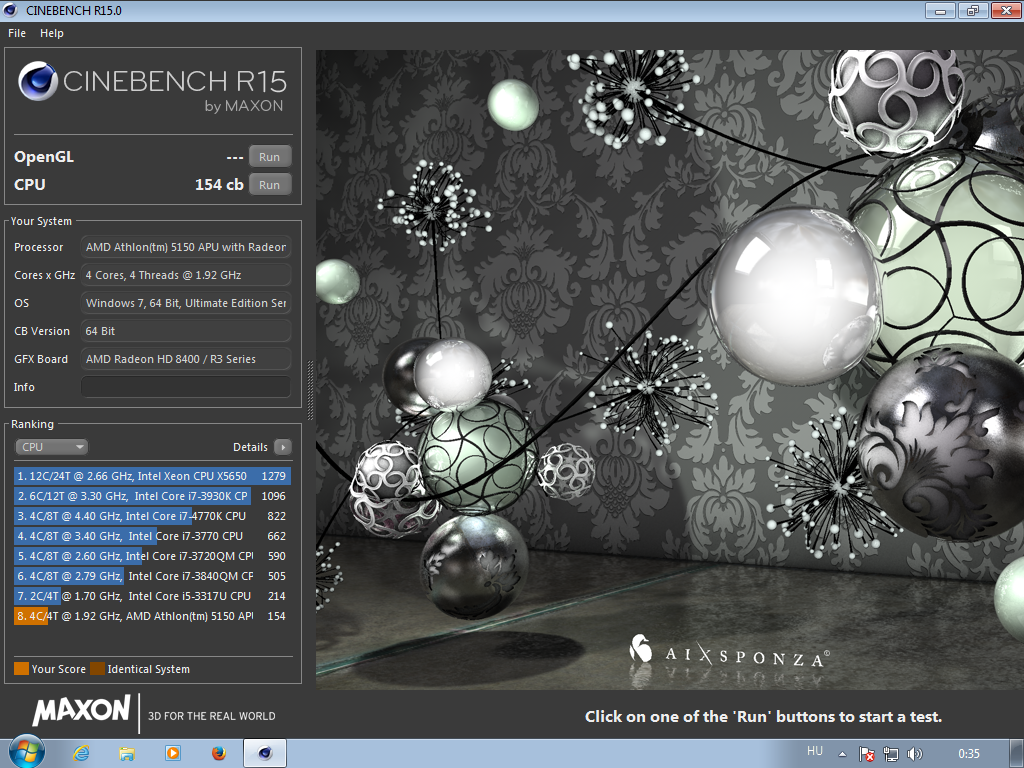The width and height of the screenshot is (1024, 768).
Task: Click the Cinebench R15 logo icon
Action: coord(38,82)
